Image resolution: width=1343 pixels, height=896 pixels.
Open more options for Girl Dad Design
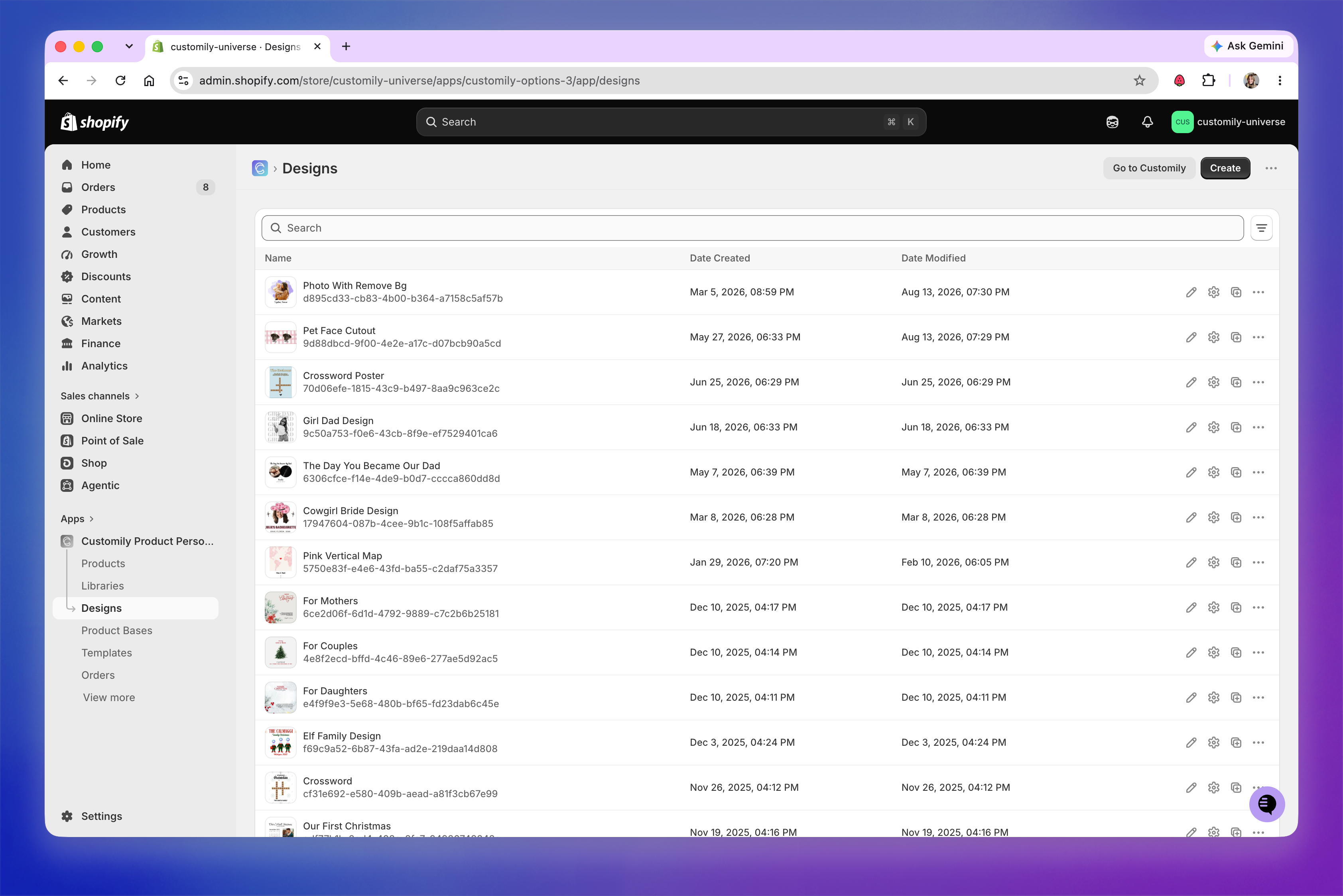point(1258,427)
